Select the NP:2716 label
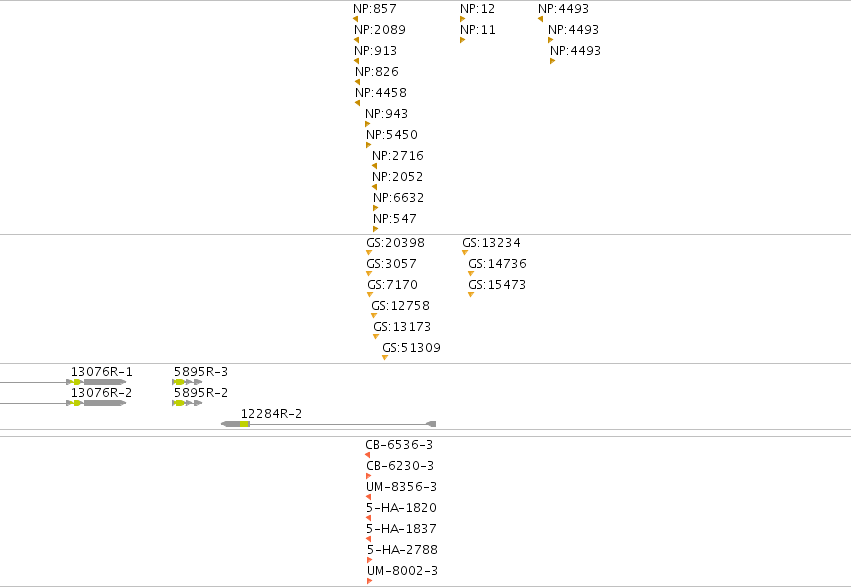This screenshot has width=851, height=587. (x=398, y=156)
